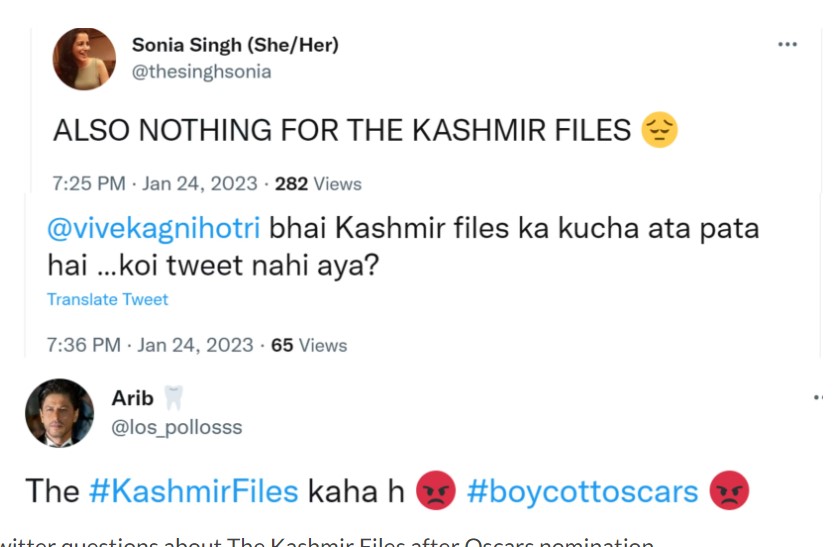
Task: Click the Translate Tweet link
Action: 107,300
